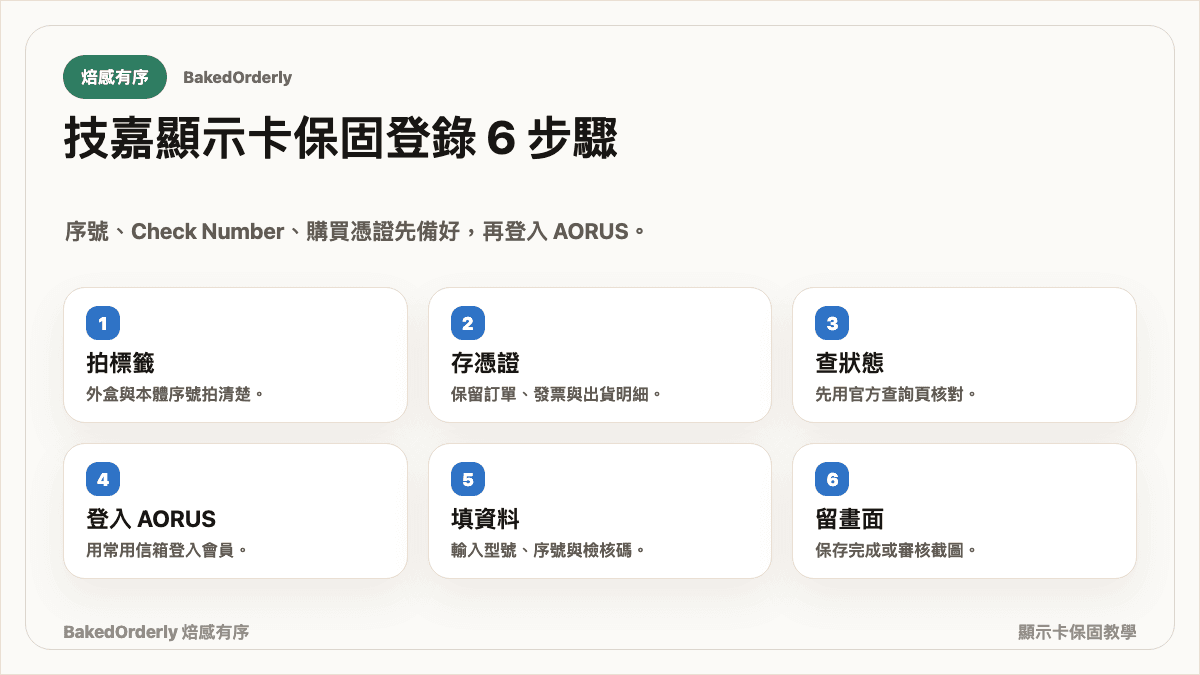Click the BakedOrderly text beside the badge
1200x675 pixels.
238,77
